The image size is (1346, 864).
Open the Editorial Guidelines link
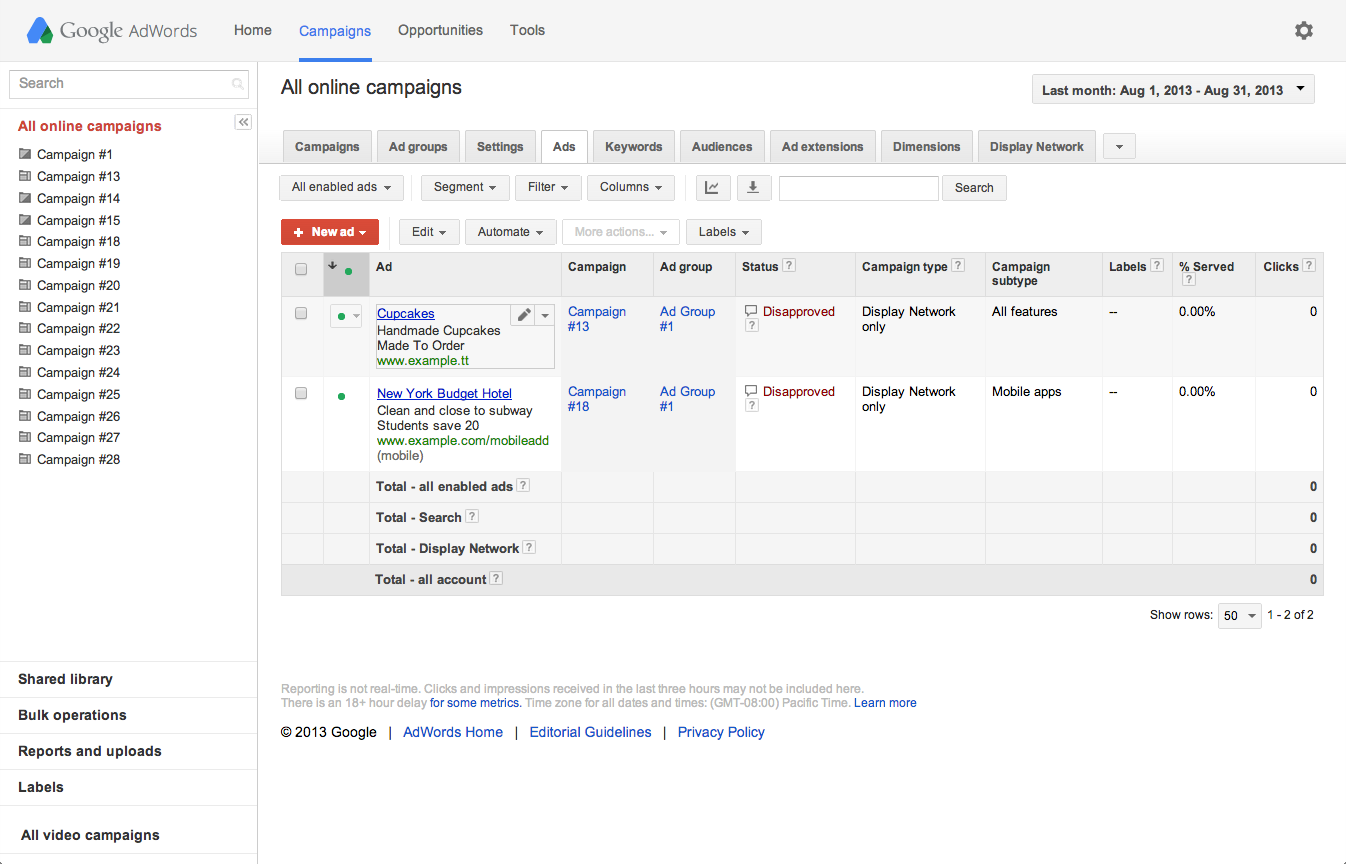[x=590, y=732]
